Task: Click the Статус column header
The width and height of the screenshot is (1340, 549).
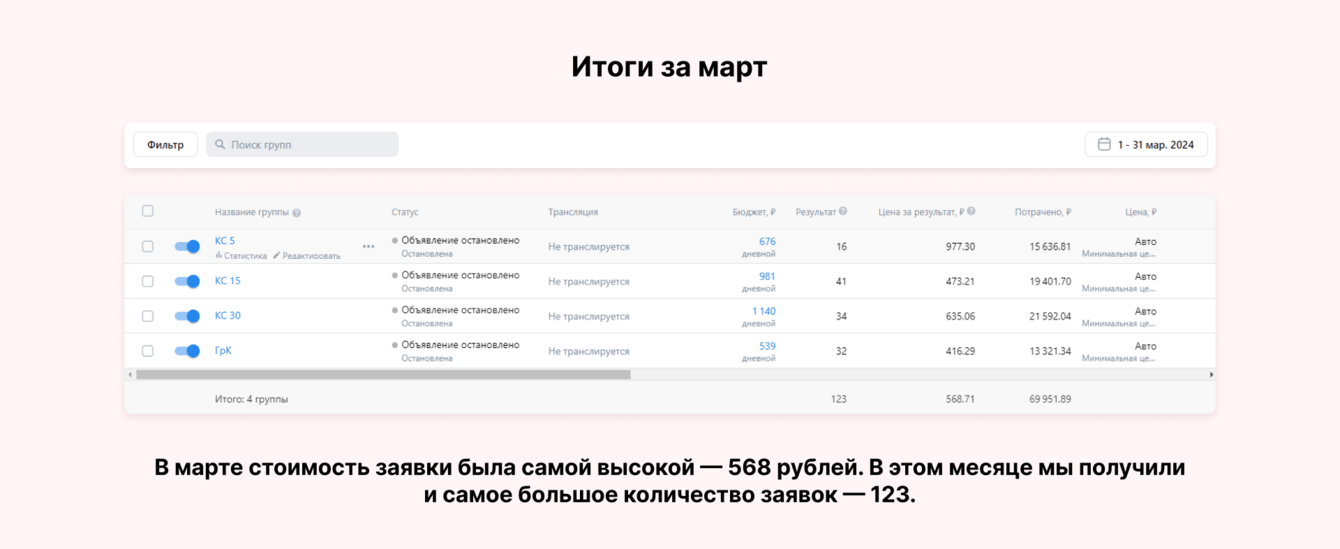Action: 405,212
